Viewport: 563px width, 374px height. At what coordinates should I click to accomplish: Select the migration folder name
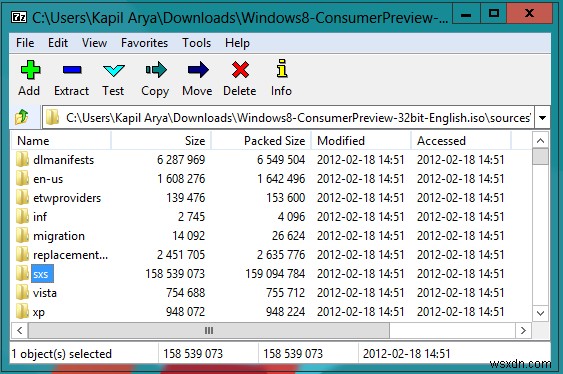59,236
